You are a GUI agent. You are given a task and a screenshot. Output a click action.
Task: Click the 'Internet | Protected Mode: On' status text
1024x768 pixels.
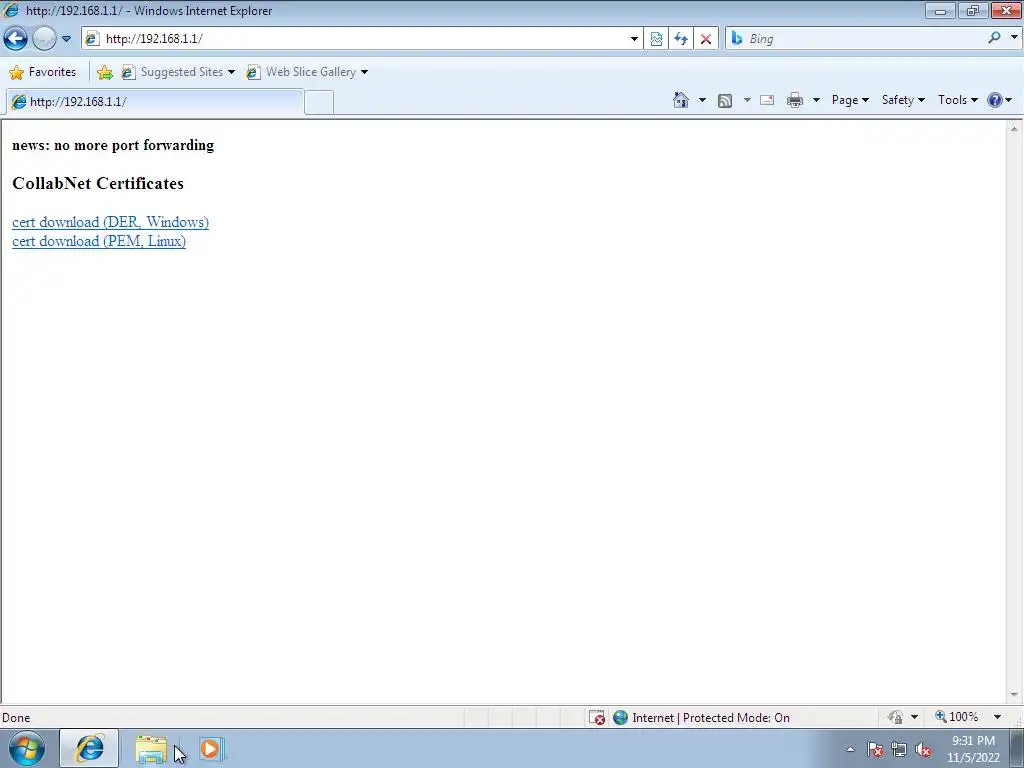point(711,718)
